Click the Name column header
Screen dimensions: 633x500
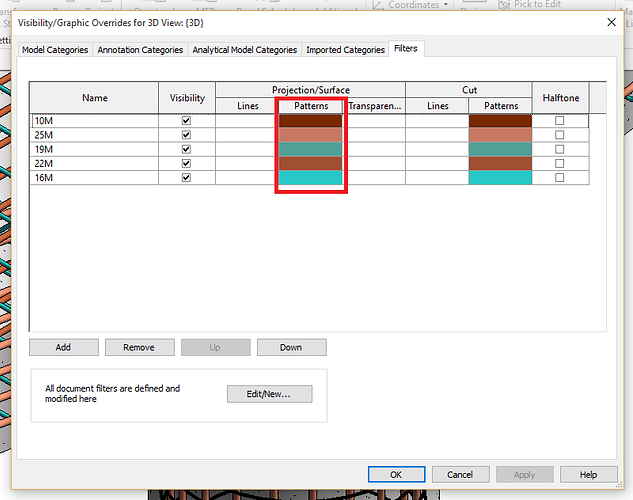tap(94, 98)
